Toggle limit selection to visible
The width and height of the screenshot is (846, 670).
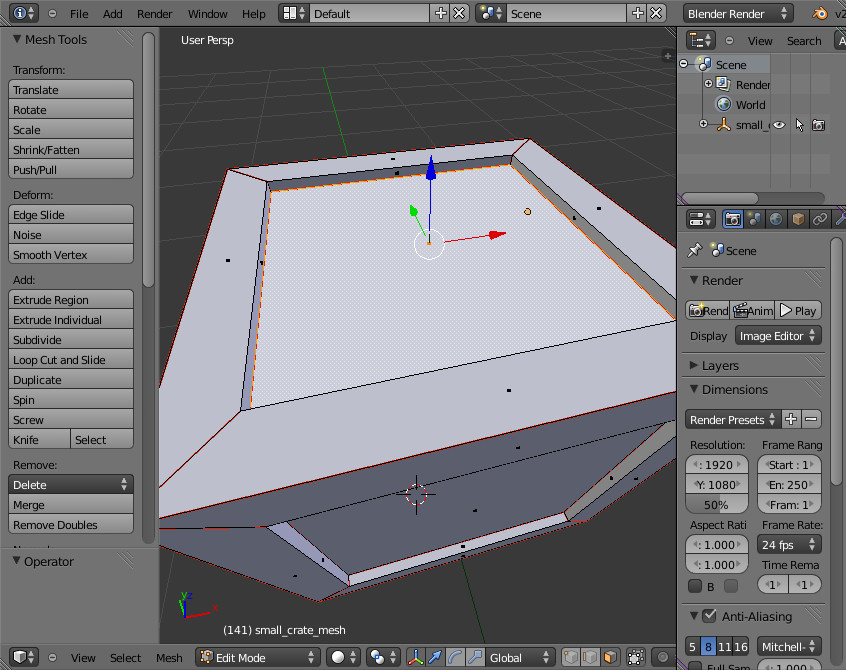click(636, 657)
